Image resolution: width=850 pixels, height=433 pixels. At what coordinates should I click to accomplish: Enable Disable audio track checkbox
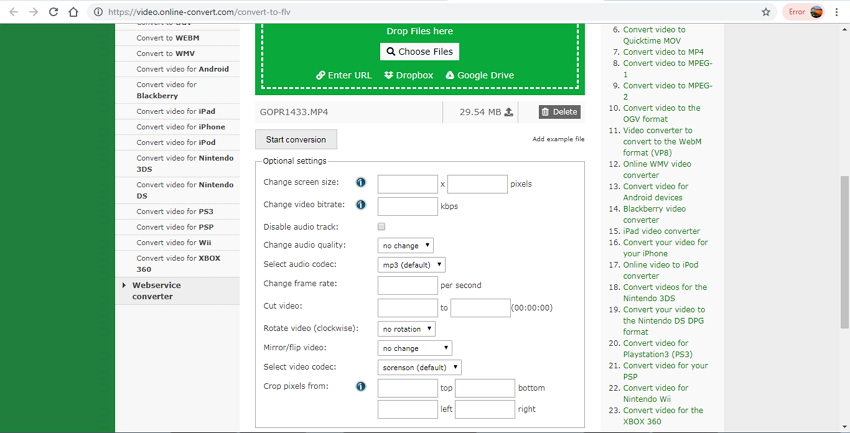(x=381, y=227)
